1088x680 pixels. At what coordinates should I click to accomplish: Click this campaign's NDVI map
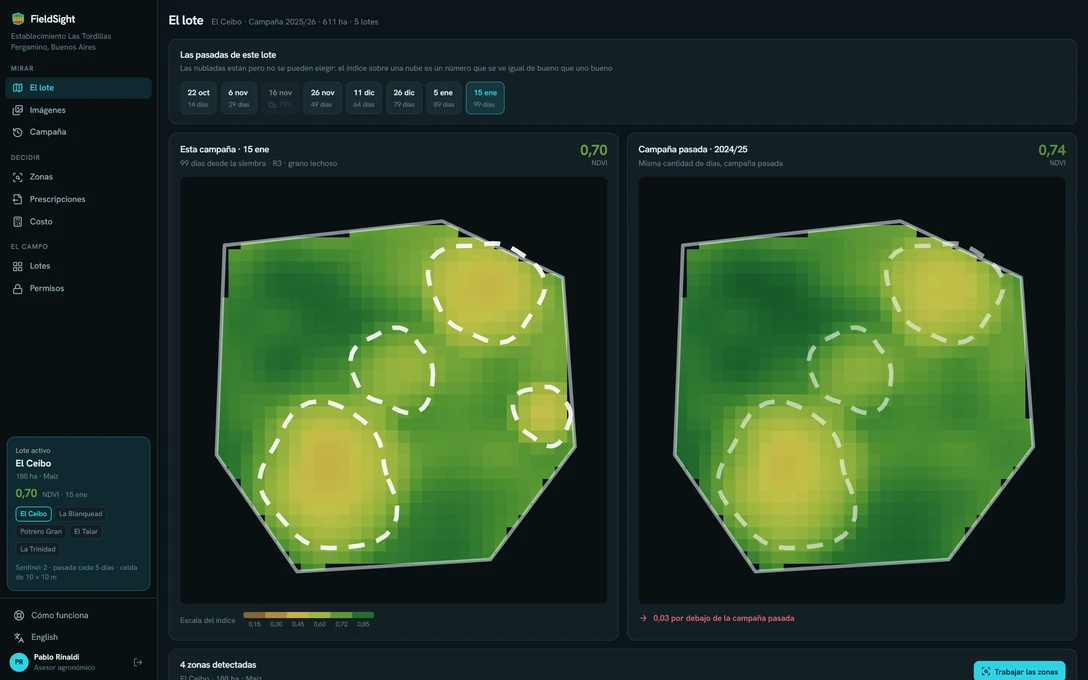[393, 390]
